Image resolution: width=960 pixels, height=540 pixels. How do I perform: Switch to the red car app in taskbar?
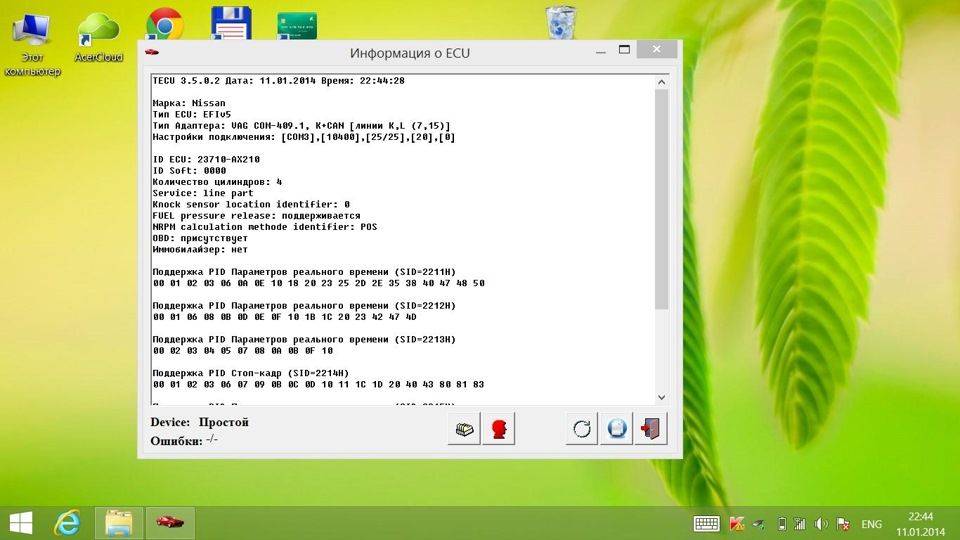[x=170, y=523]
